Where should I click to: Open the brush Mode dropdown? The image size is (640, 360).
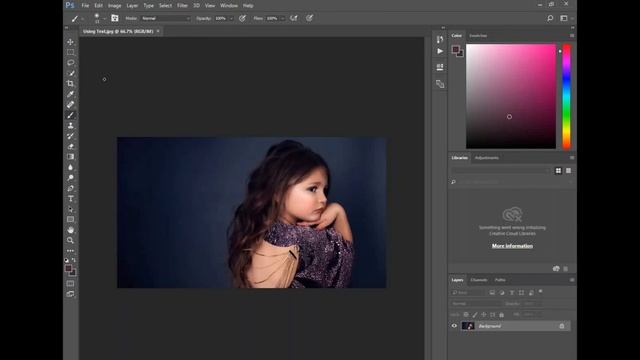click(x=165, y=18)
